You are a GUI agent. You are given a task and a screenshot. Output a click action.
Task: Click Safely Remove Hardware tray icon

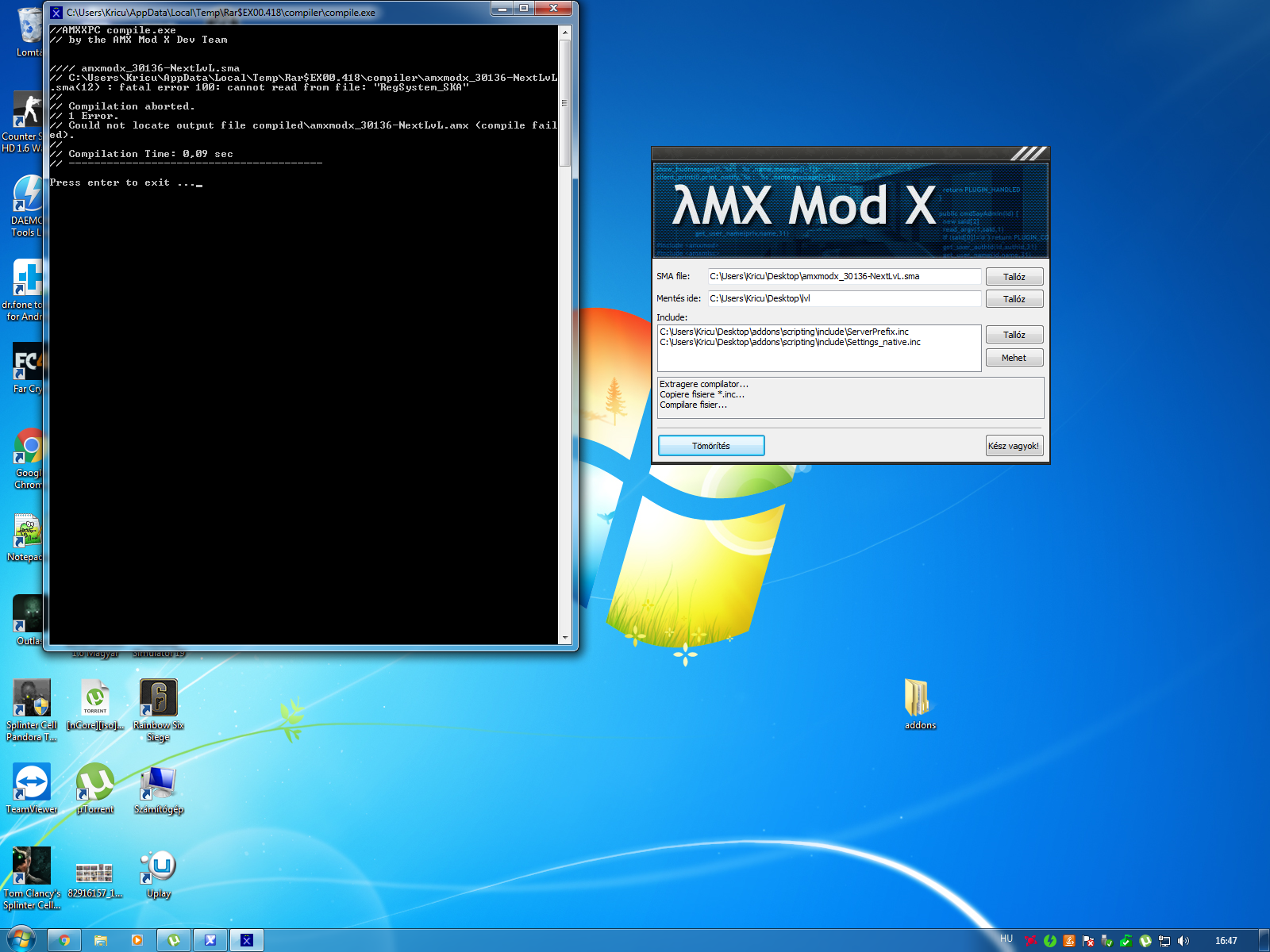pos(1107,941)
